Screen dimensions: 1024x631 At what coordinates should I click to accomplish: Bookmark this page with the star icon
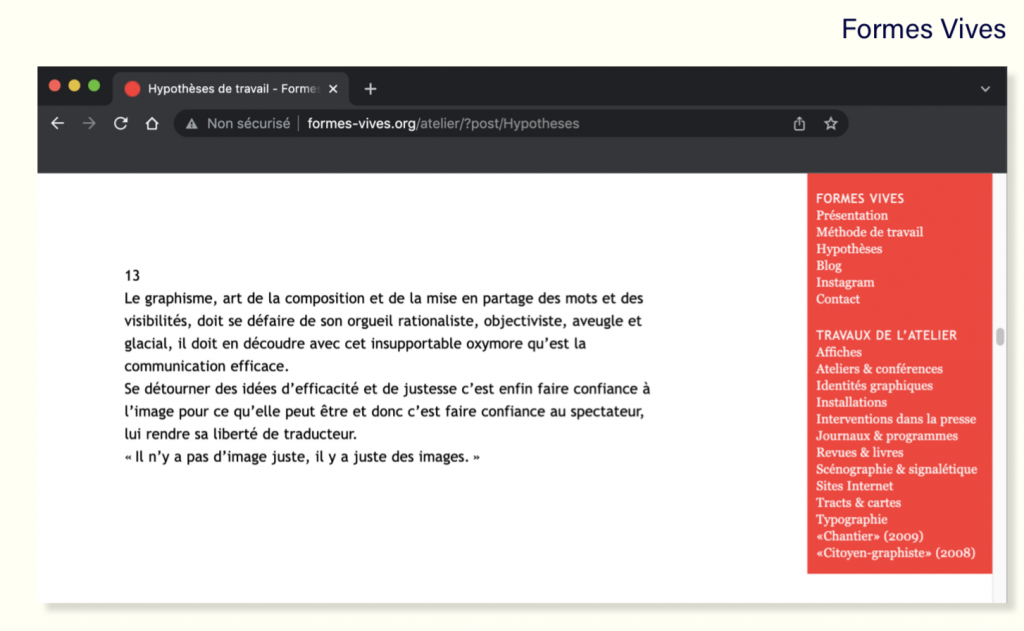[x=831, y=123]
